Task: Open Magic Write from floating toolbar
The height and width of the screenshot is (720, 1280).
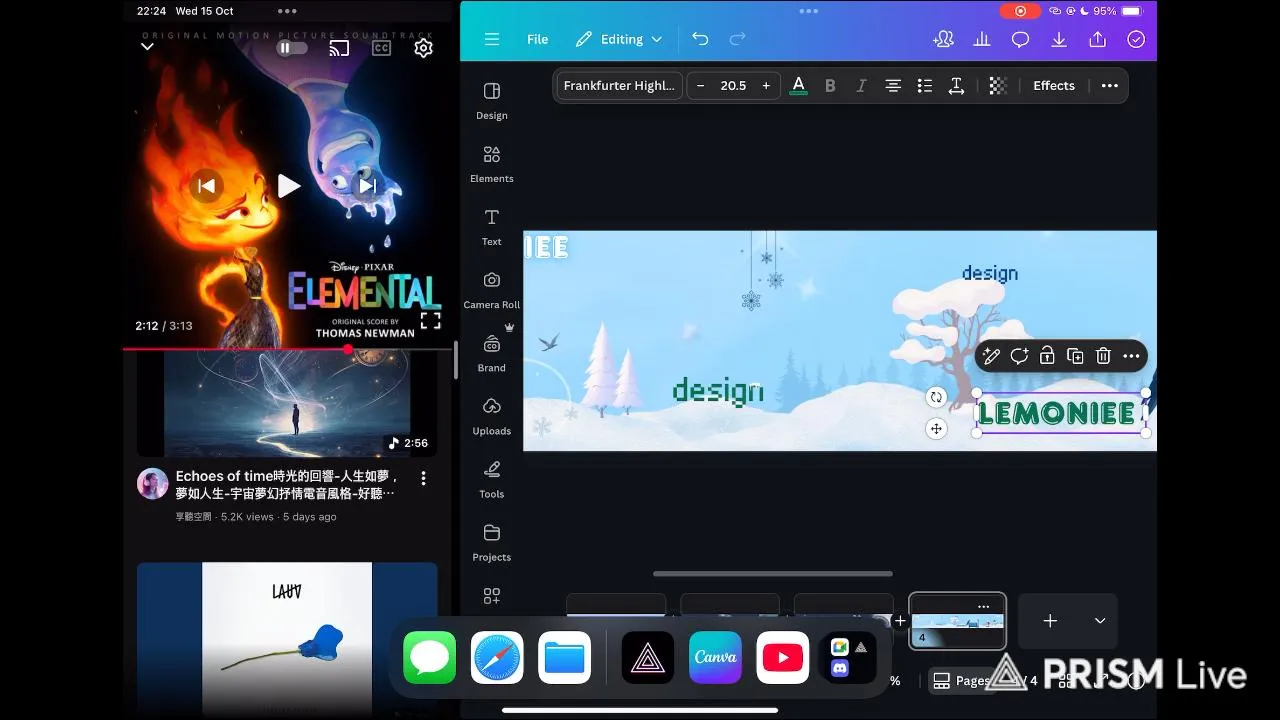Action: 991,356
